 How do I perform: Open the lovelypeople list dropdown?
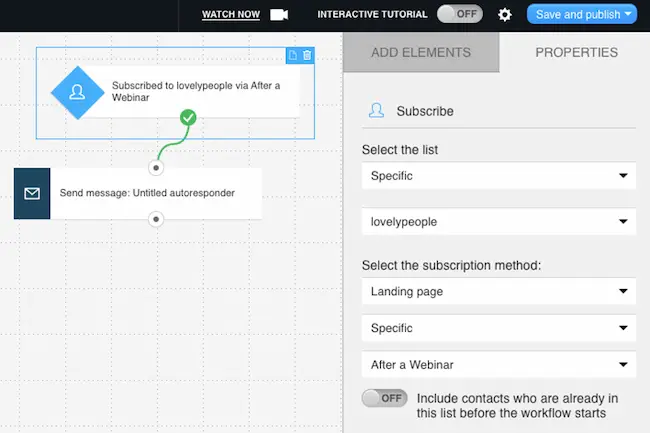(499, 222)
